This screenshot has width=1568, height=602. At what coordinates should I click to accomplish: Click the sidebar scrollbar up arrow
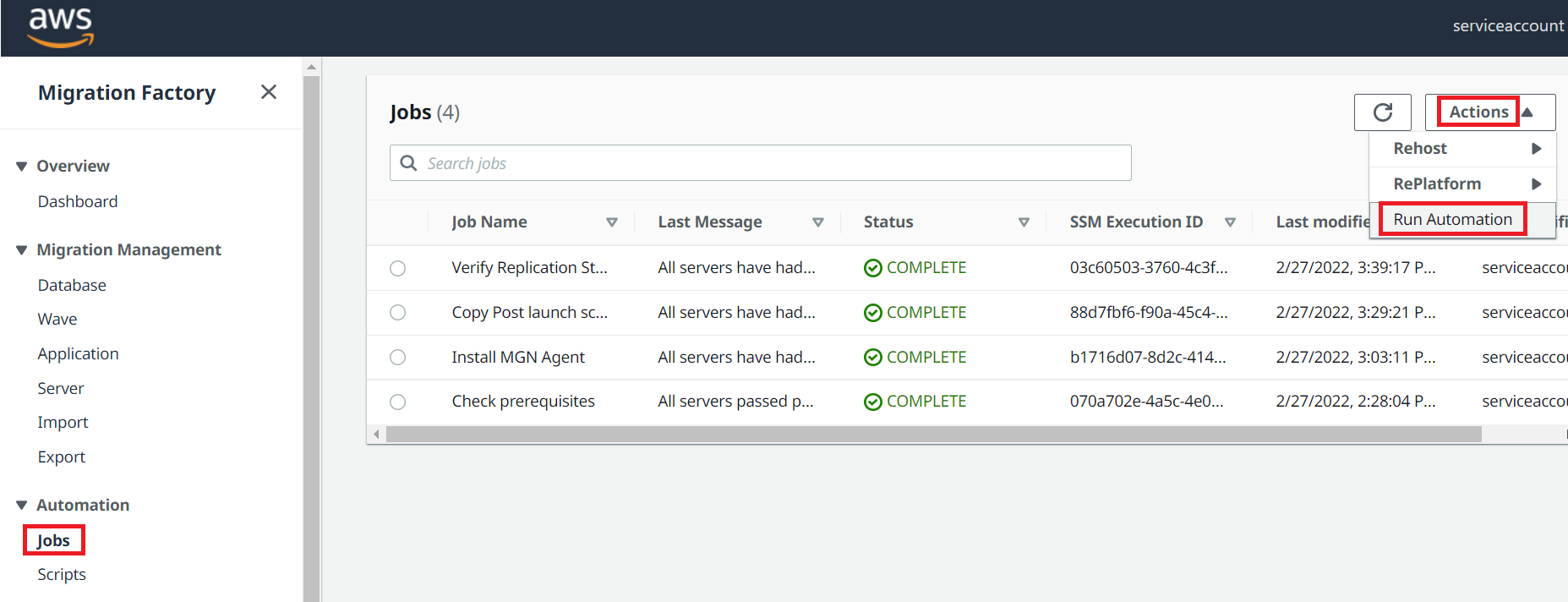[312, 67]
